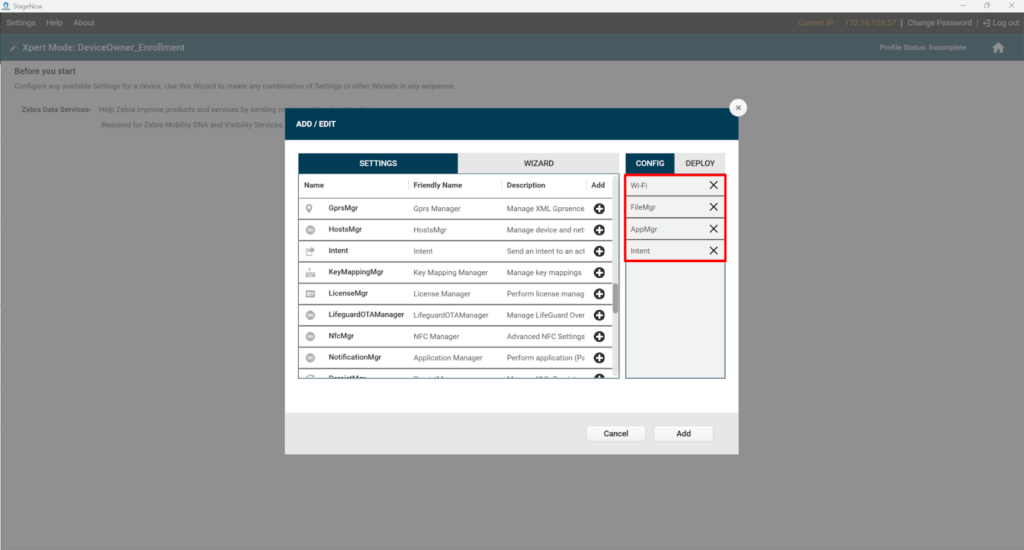The width and height of the screenshot is (1024, 550).
Task: Go to home via house icon
Action: (x=998, y=48)
